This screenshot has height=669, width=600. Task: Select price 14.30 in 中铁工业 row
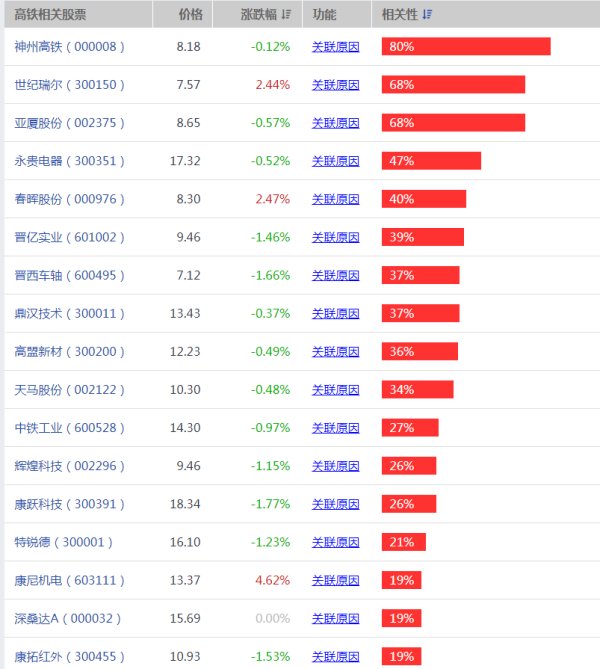point(185,428)
